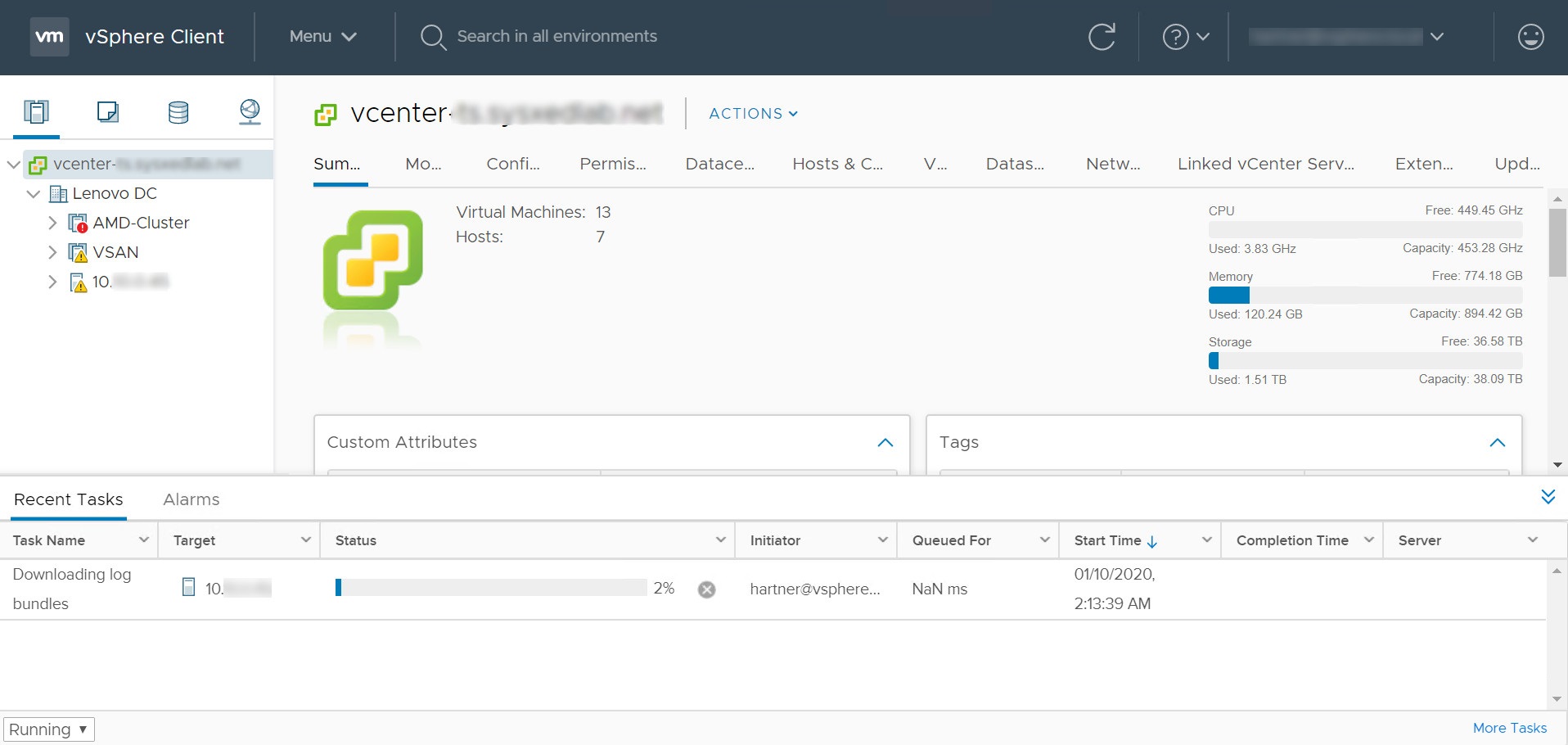The height and width of the screenshot is (745, 1568).
Task: Open Status column filter dropdown
Action: [x=720, y=540]
